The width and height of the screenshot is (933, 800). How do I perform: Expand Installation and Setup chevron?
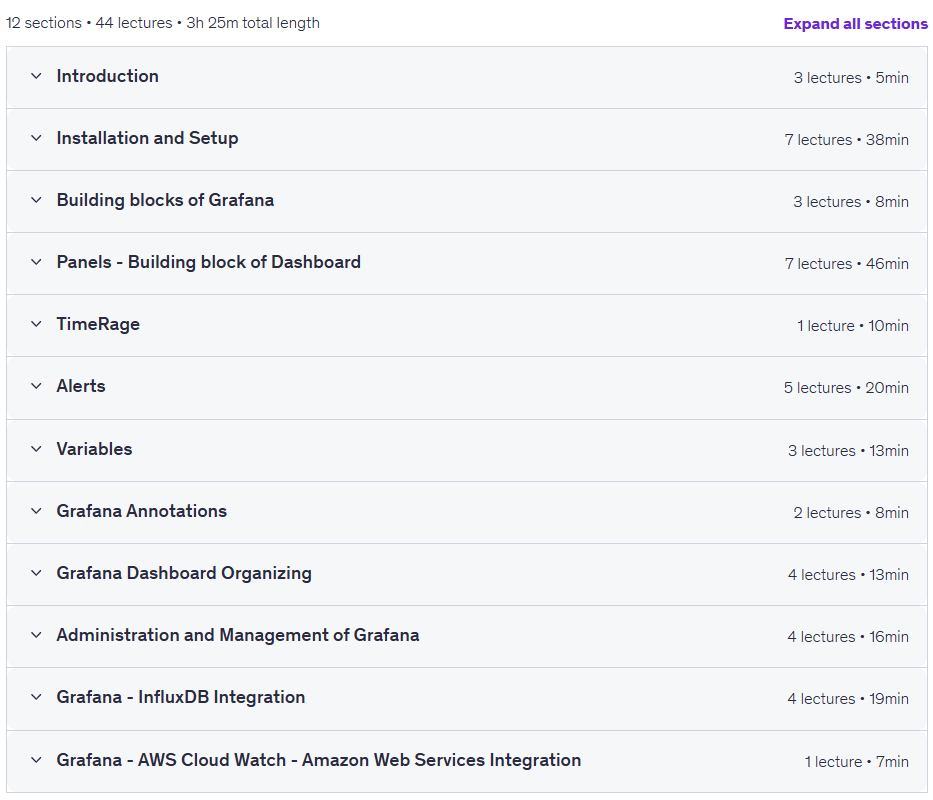[36, 138]
